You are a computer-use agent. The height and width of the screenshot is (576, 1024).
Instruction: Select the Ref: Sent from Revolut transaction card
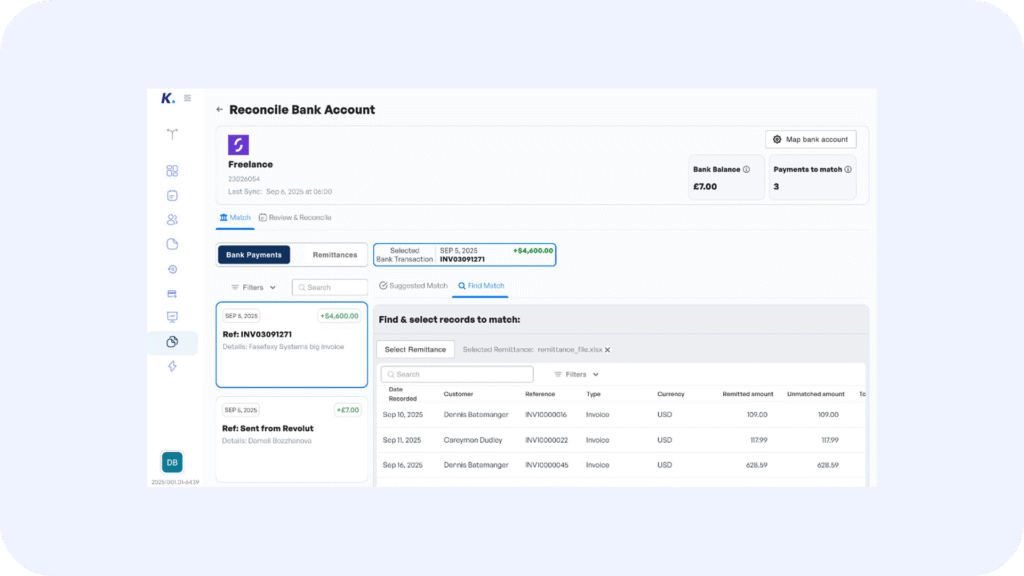point(291,438)
